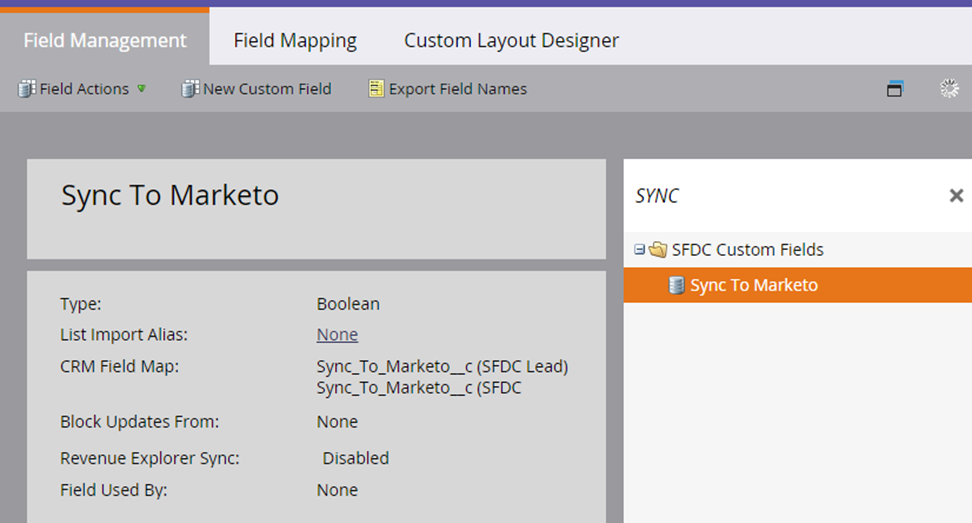Click the Block Updates From None value

(x=337, y=422)
